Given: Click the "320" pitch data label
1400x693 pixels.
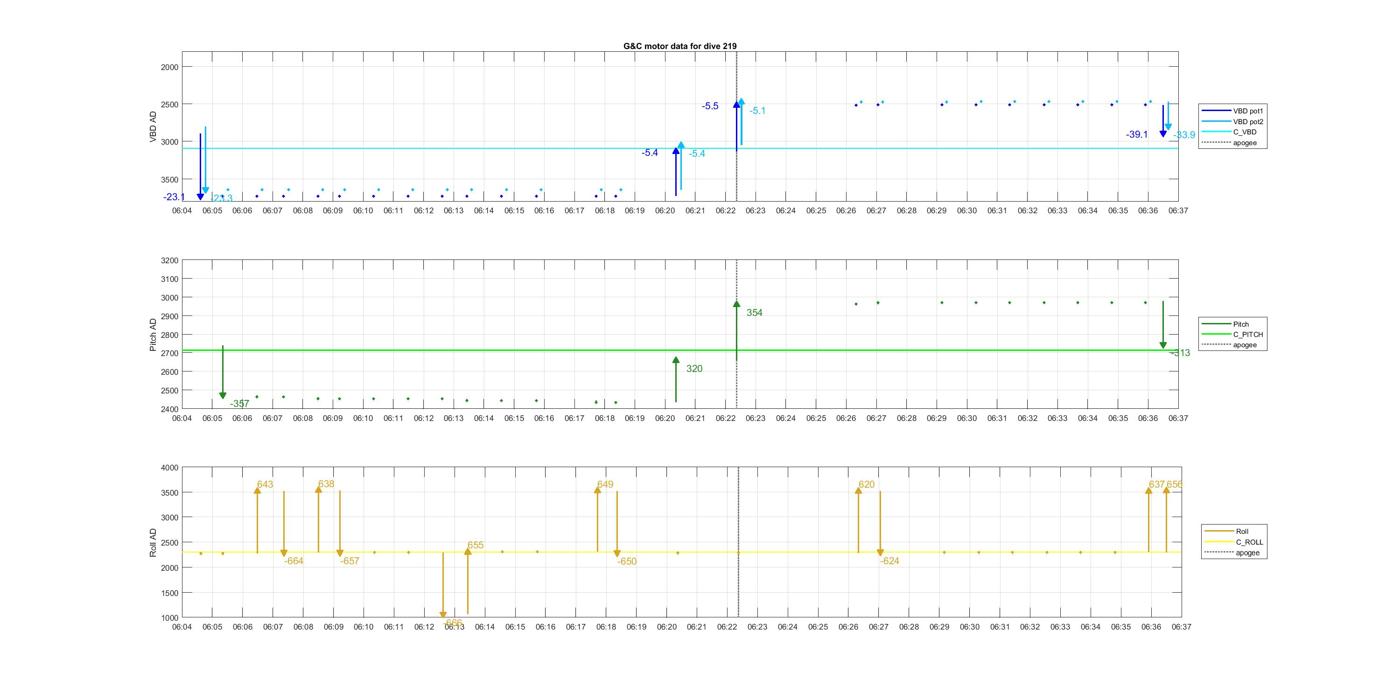Looking at the screenshot, I should coord(694,369).
